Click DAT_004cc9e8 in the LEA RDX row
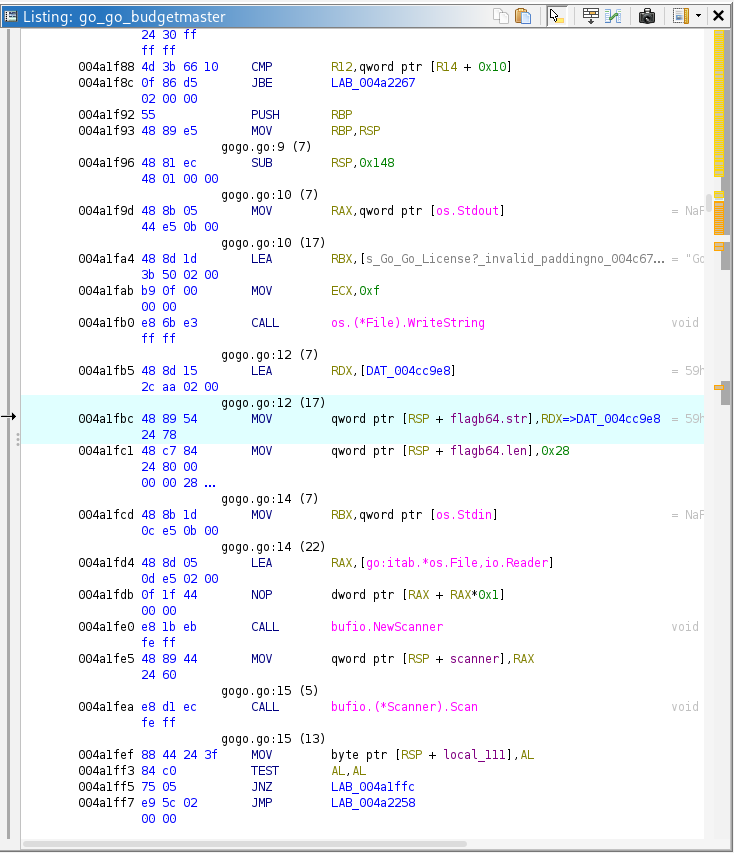 (x=408, y=371)
